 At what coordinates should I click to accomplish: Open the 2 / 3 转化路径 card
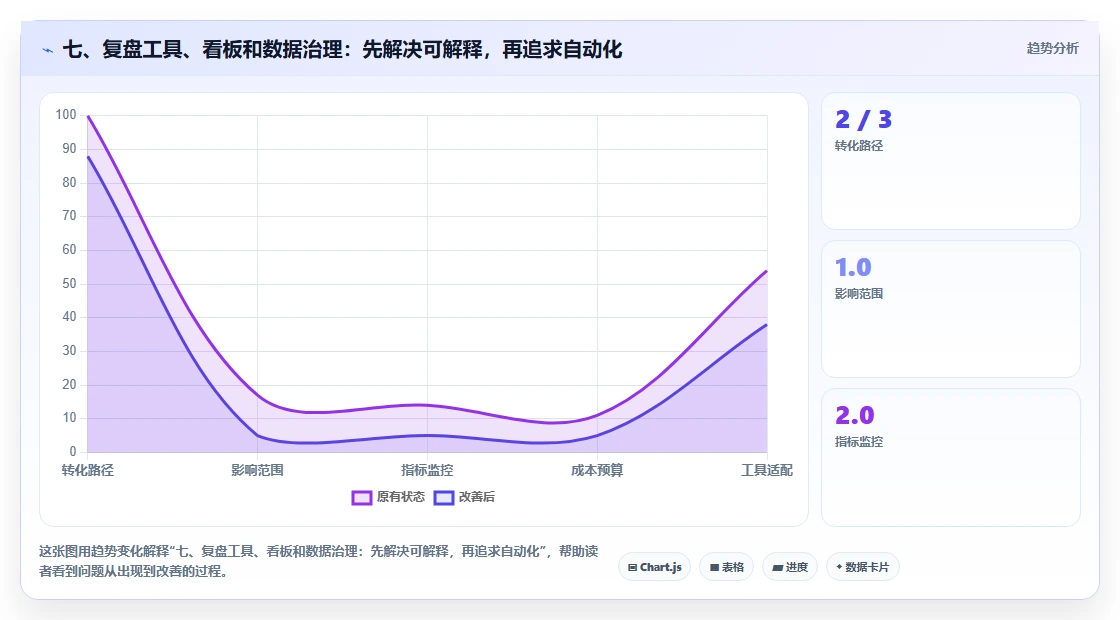pyautogui.click(x=951, y=161)
